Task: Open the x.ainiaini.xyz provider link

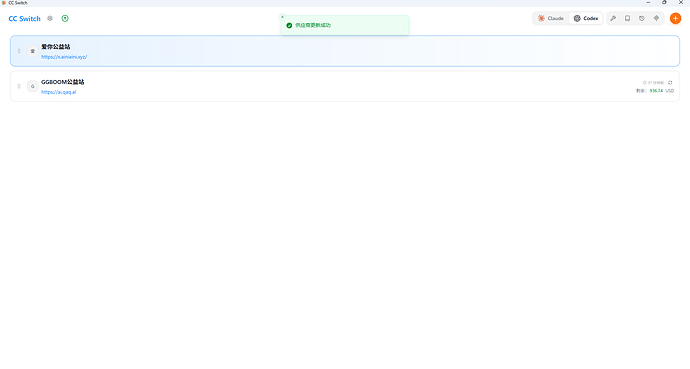Action: pos(64,57)
